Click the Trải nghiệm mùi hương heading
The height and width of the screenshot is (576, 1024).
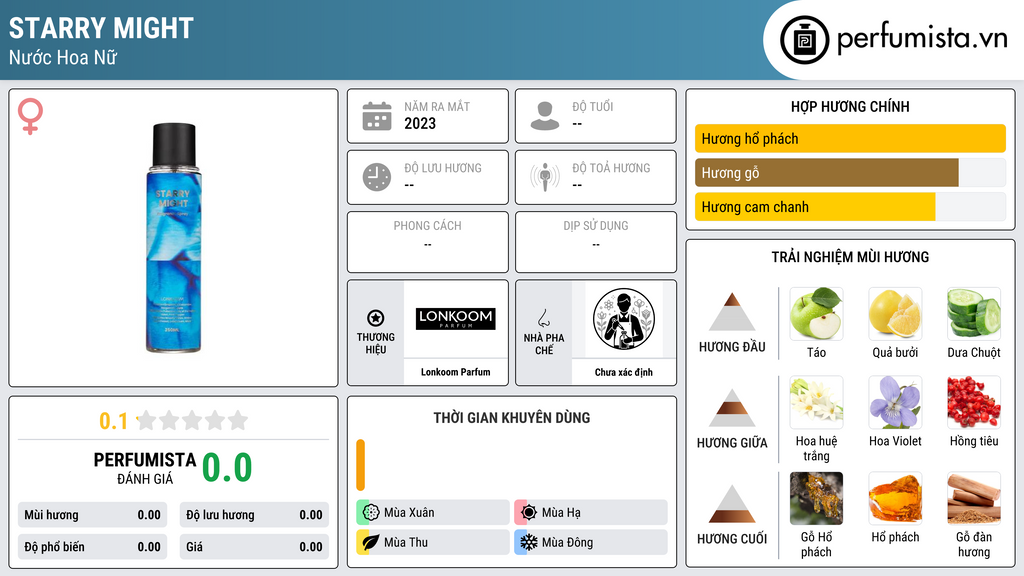point(850,257)
